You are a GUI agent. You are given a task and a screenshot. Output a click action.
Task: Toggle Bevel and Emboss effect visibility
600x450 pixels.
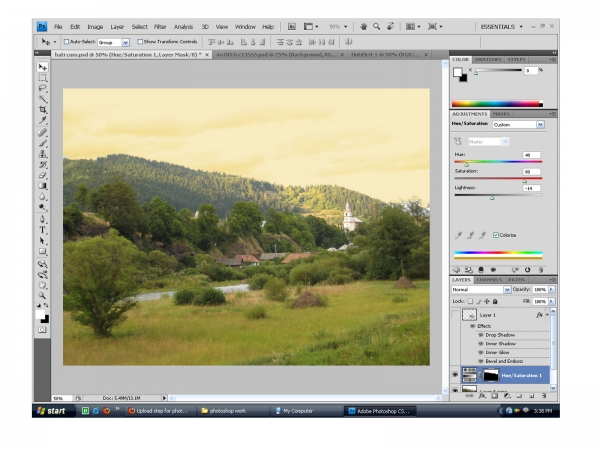tap(481, 362)
